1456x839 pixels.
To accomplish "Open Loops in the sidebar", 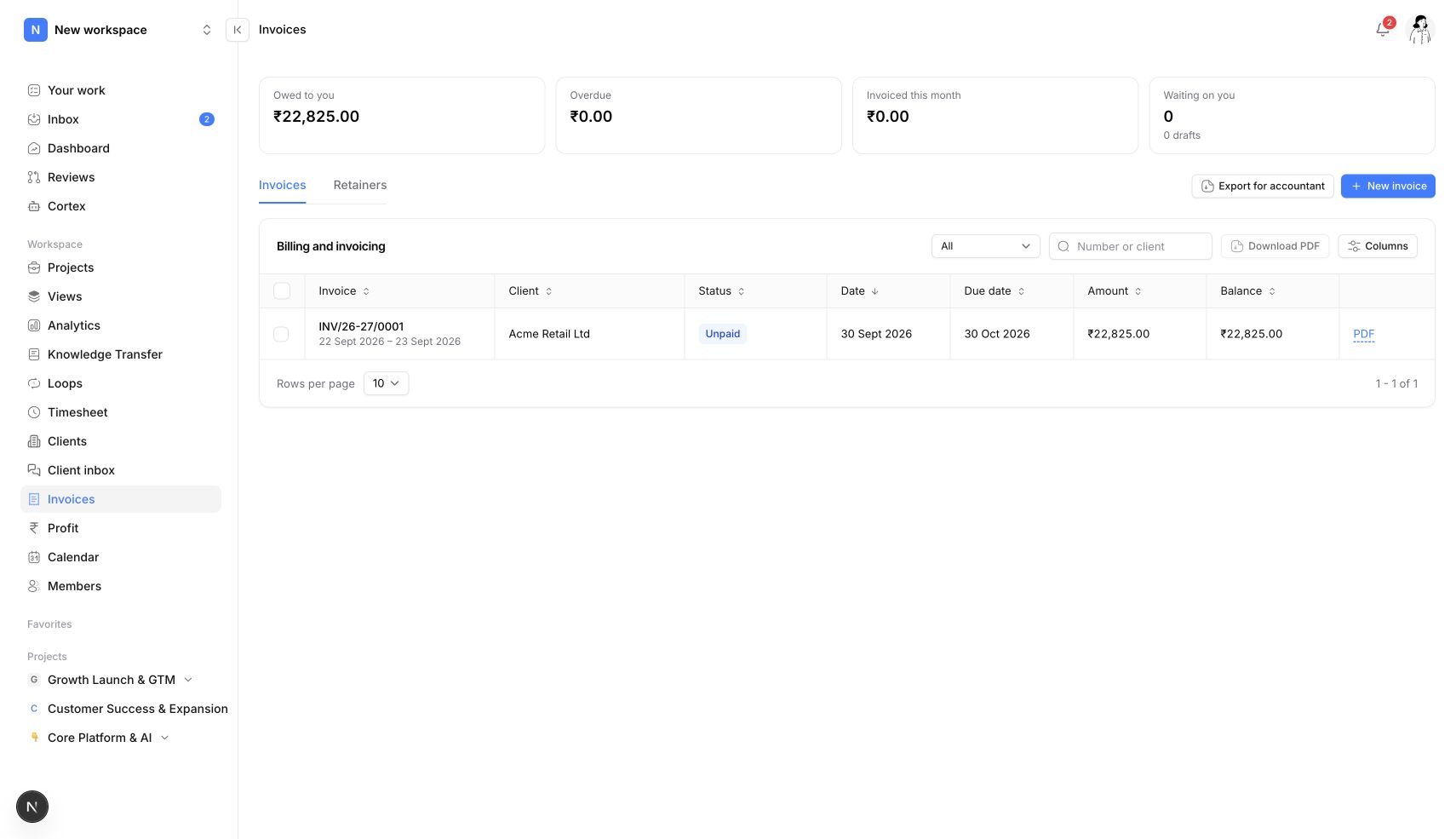I will pyautogui.click(x=121, y=383).
